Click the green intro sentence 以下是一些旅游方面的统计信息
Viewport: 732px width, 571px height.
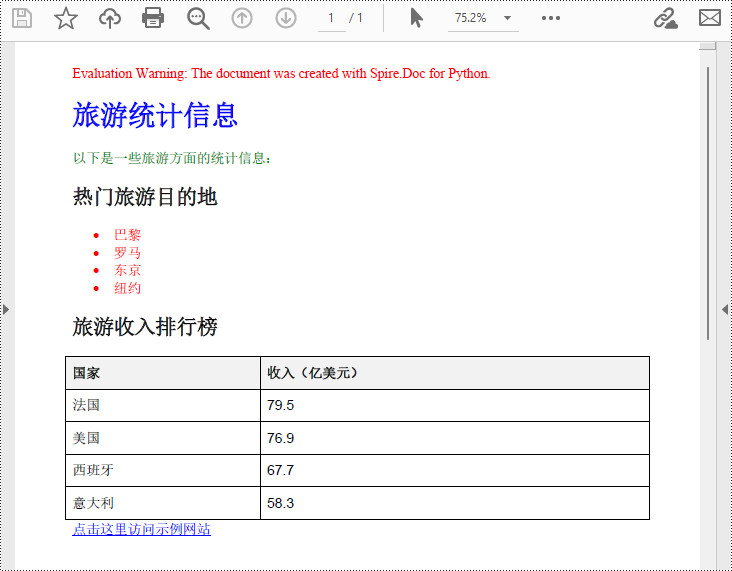(x=172, y=158)
